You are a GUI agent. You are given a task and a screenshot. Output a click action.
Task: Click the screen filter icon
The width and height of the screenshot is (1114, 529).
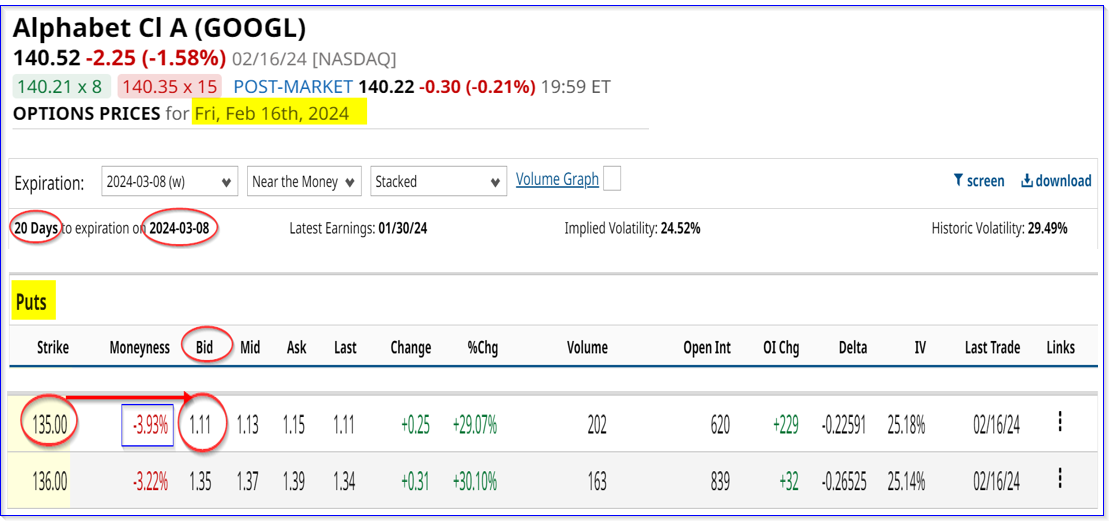point(960,181)
